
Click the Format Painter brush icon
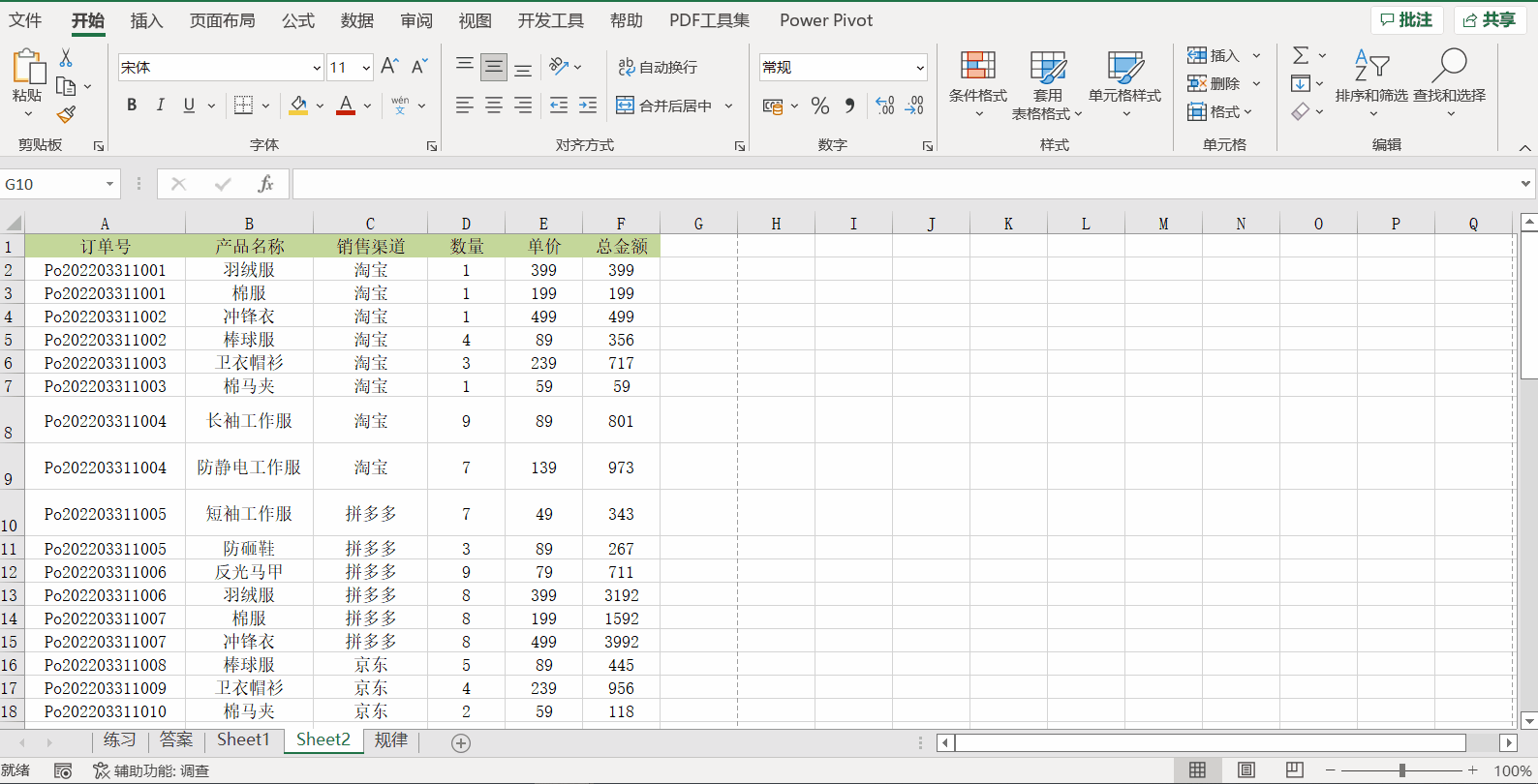(66, 115)
